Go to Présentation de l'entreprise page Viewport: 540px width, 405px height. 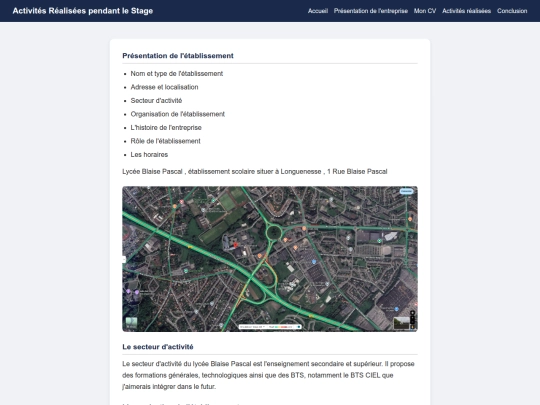[371, 11]
